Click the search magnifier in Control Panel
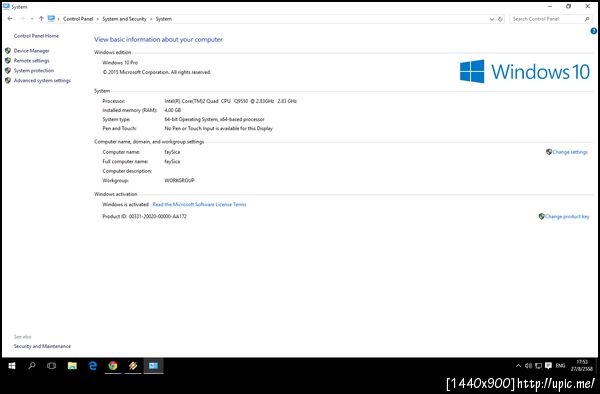The height and width of the screenshot is (394, 600). 587,19
